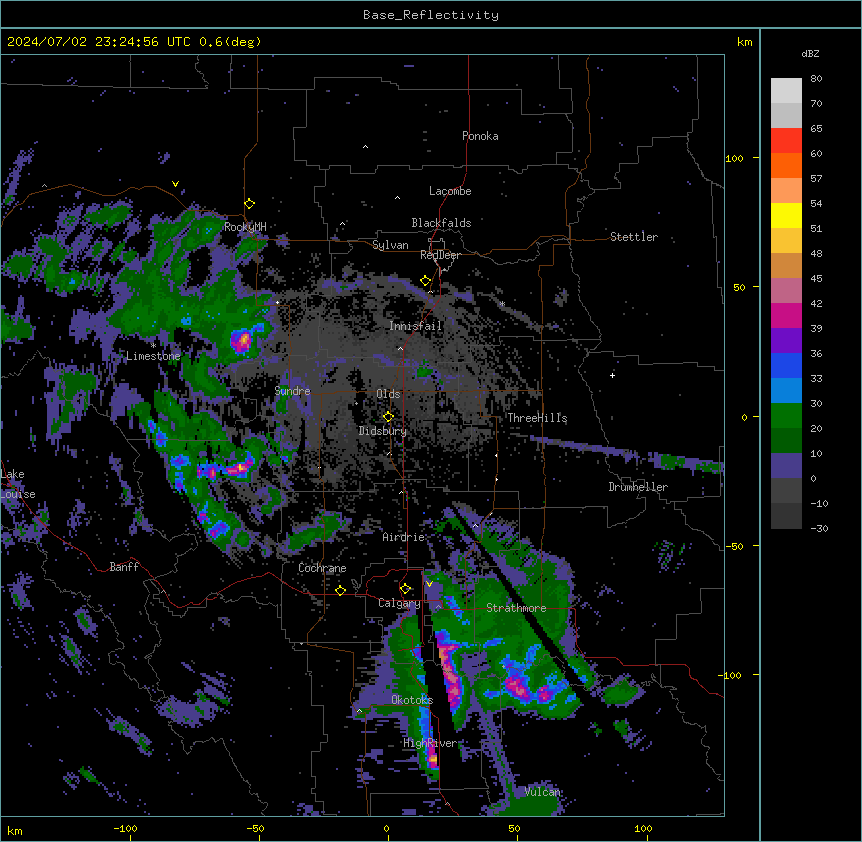Click the Base_Reflectivity title
The width and height of the screenshot is (862, 842).
tap(431, 15)
